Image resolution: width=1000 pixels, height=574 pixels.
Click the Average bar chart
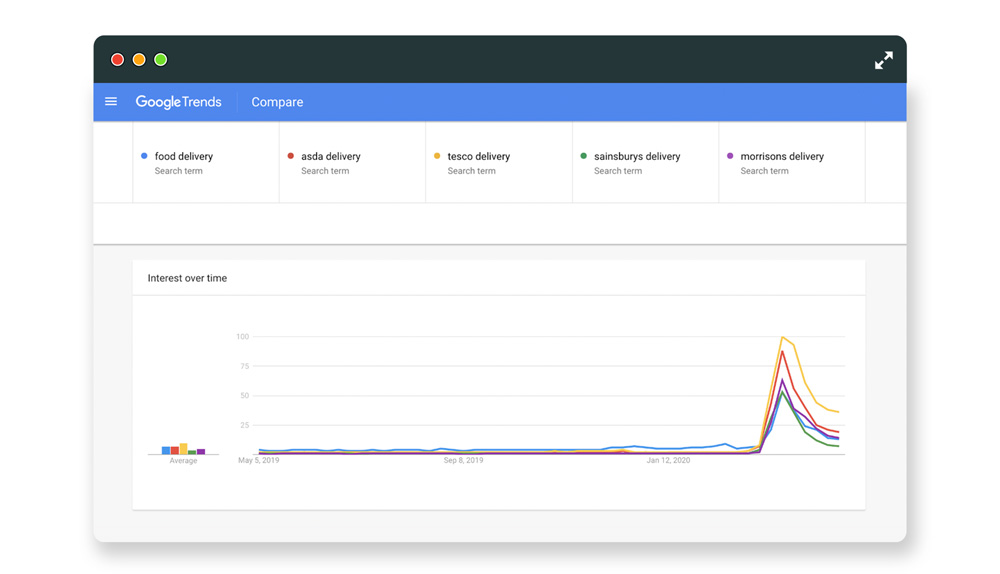183,450
